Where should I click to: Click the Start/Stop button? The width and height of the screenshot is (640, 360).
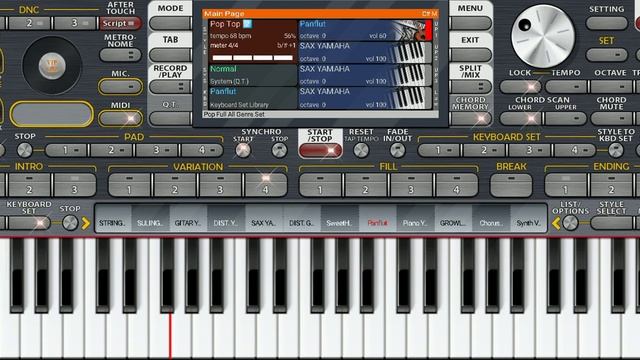coord(320,151)
